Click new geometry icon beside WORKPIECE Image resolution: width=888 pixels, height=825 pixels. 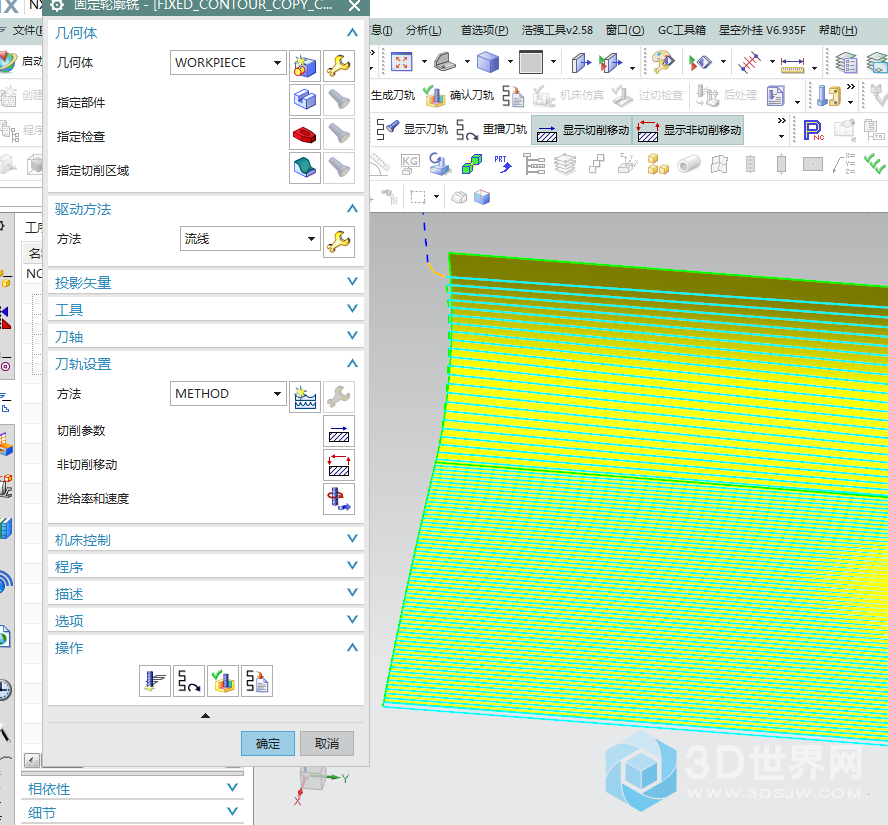pyautogui.click(x=305, y=66)
